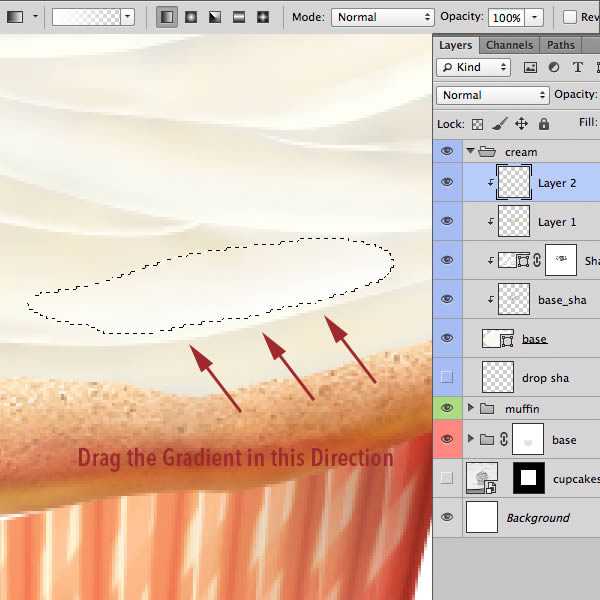The height and width of the screenshot is (600, 600).
Task: Select the Diamond Gradient style
Action: tap(263, 17)
